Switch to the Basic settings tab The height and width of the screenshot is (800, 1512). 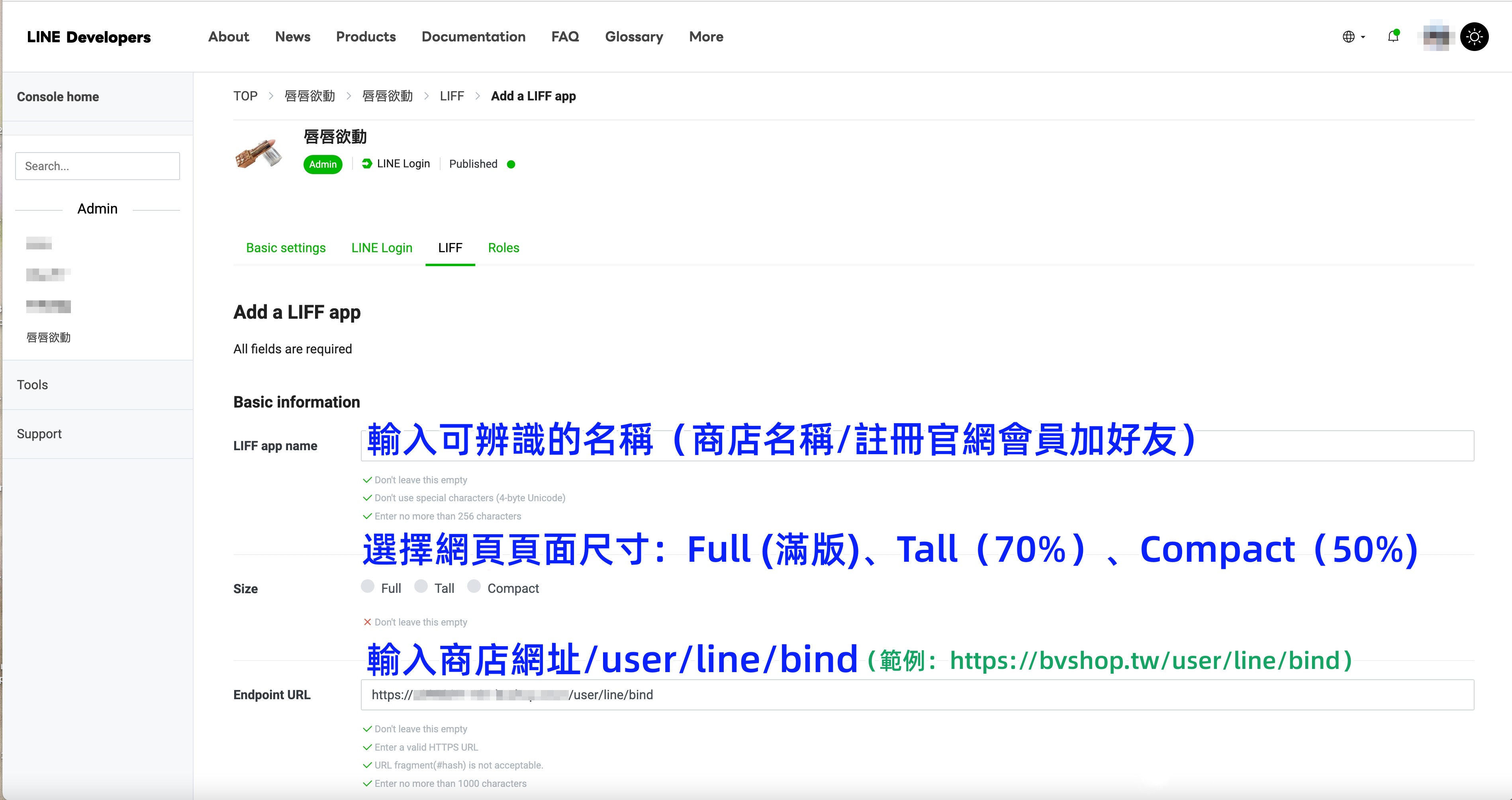(285, 248)
